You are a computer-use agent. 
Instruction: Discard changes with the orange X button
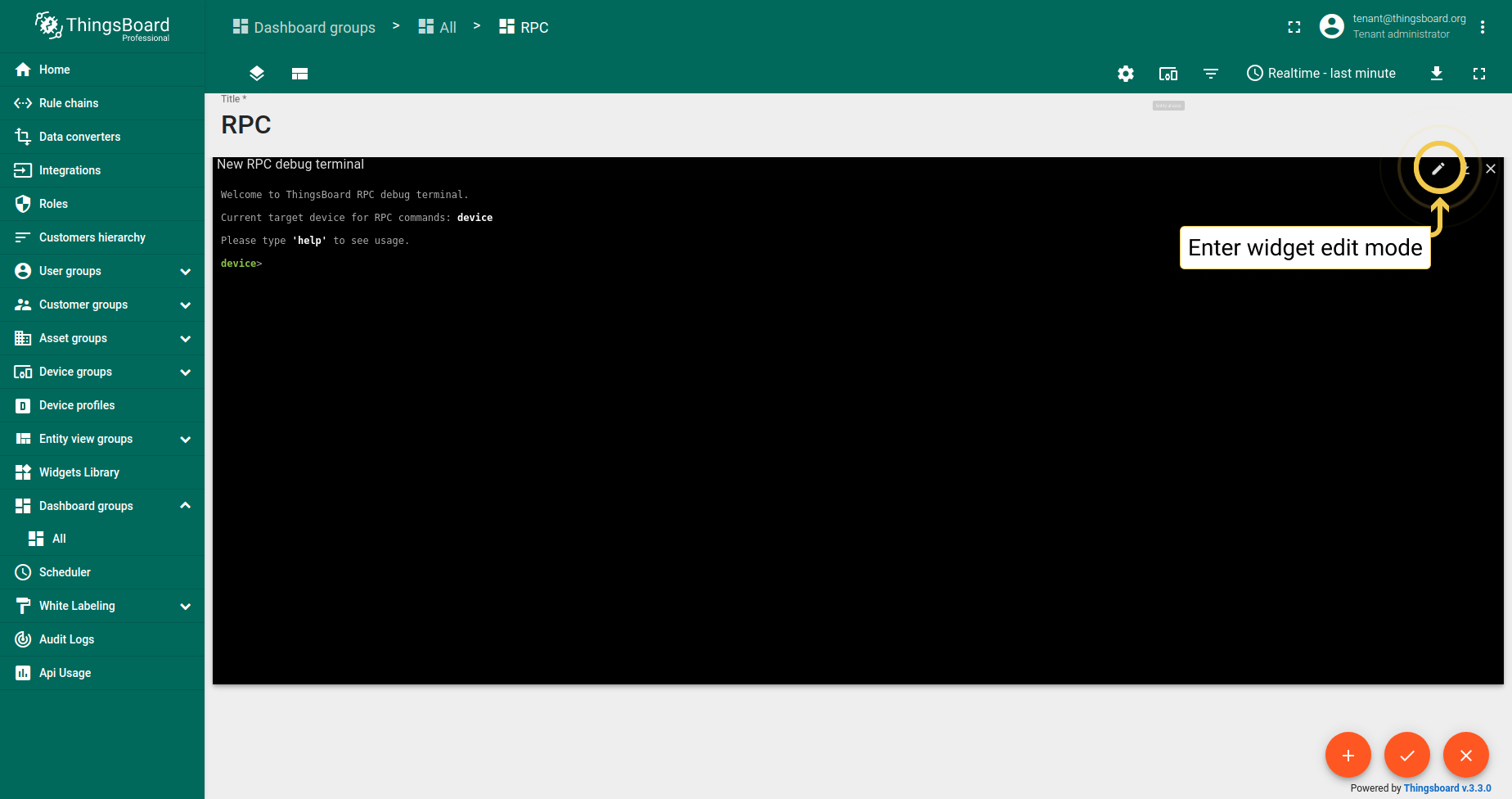[x=1466, y=755]
